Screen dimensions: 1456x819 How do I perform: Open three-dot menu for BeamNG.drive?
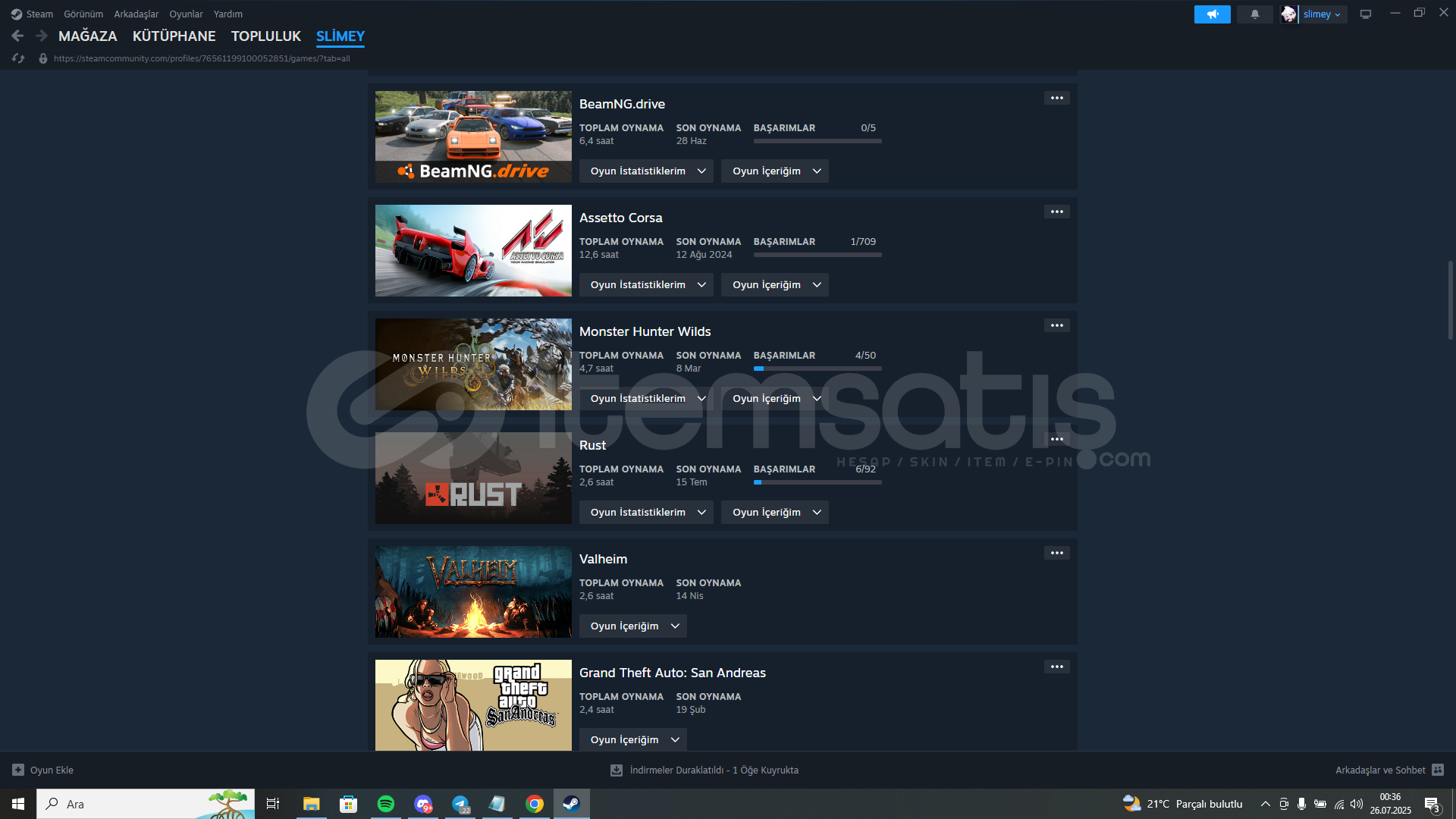click(x=1056, y=98)
